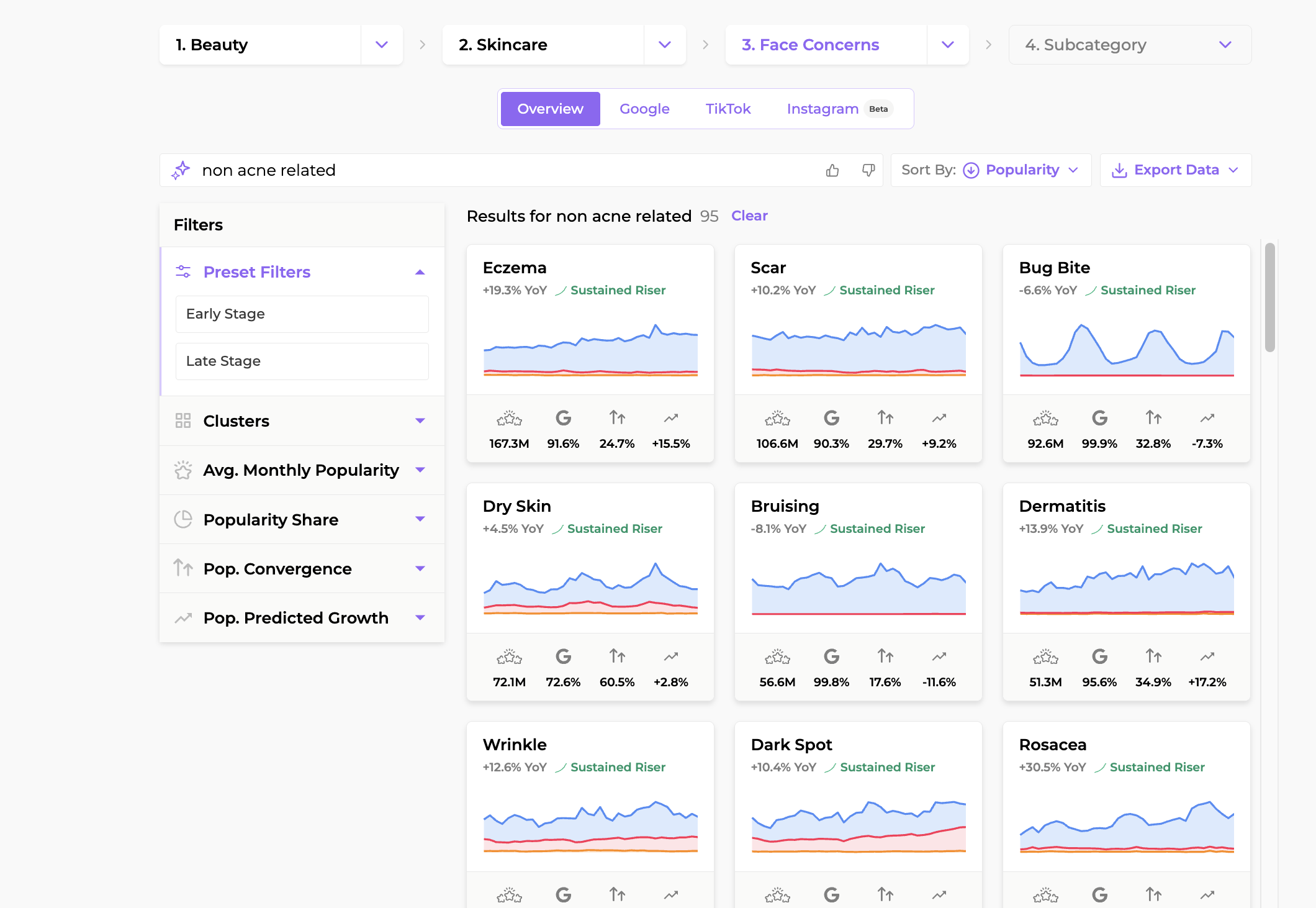Toggle the Late Stage preset filter

click(x=302, y=361)
